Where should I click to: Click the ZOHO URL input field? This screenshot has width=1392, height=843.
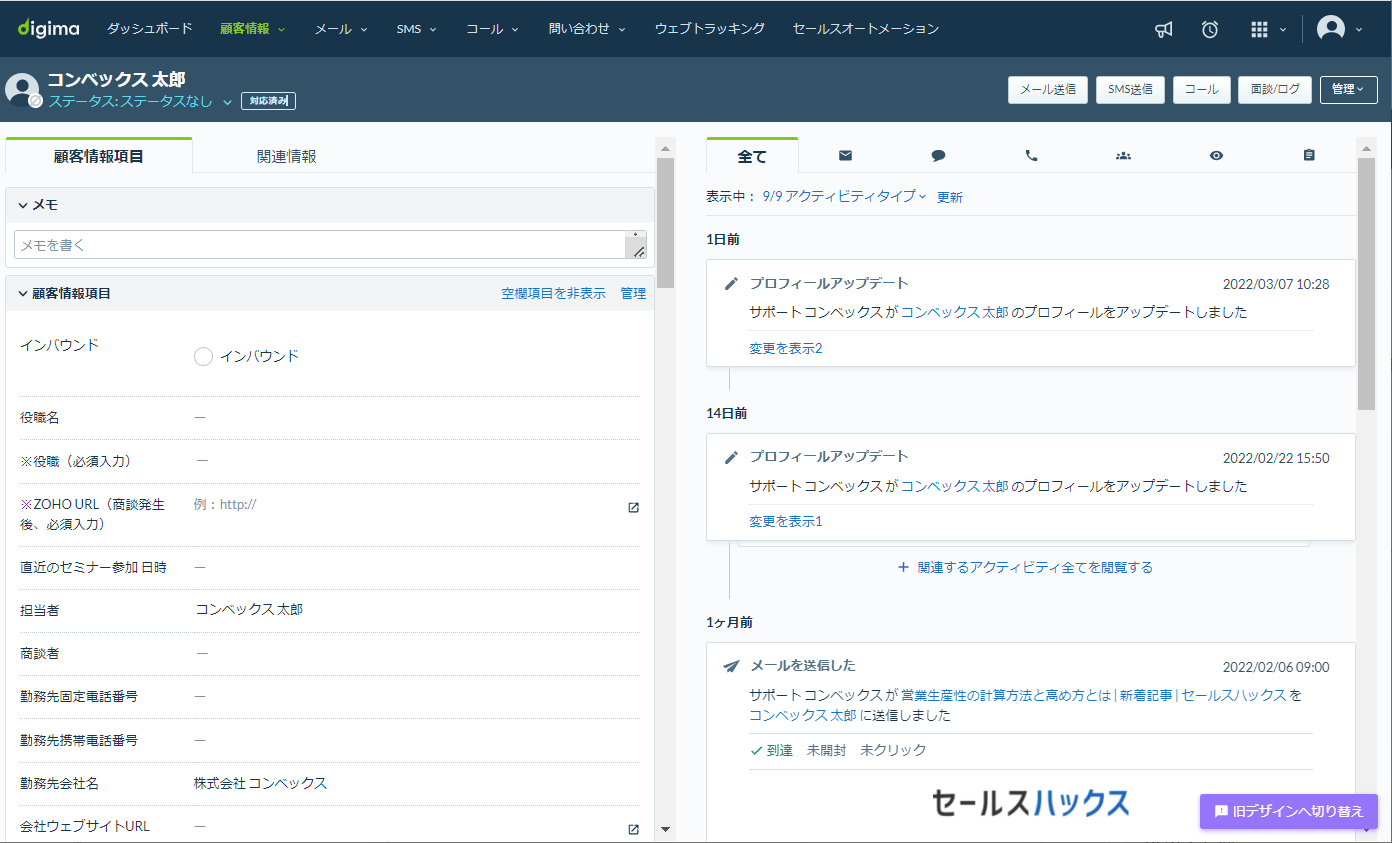click(x=405, y=505)
